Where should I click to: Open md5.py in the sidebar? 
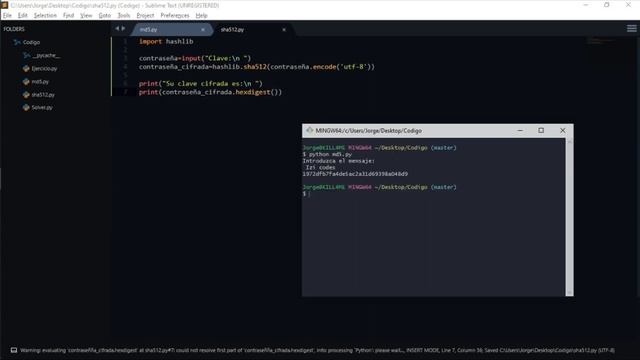40,82
